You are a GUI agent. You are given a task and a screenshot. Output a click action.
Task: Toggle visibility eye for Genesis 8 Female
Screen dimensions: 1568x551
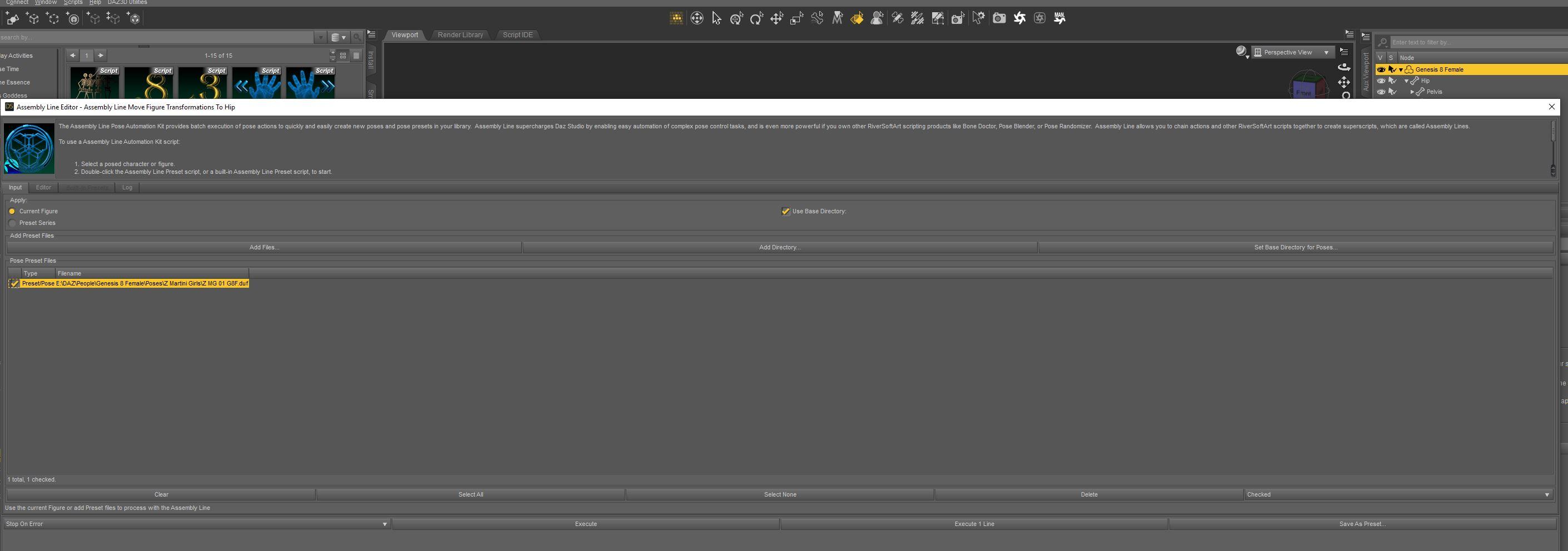[x=1381, y=69]
